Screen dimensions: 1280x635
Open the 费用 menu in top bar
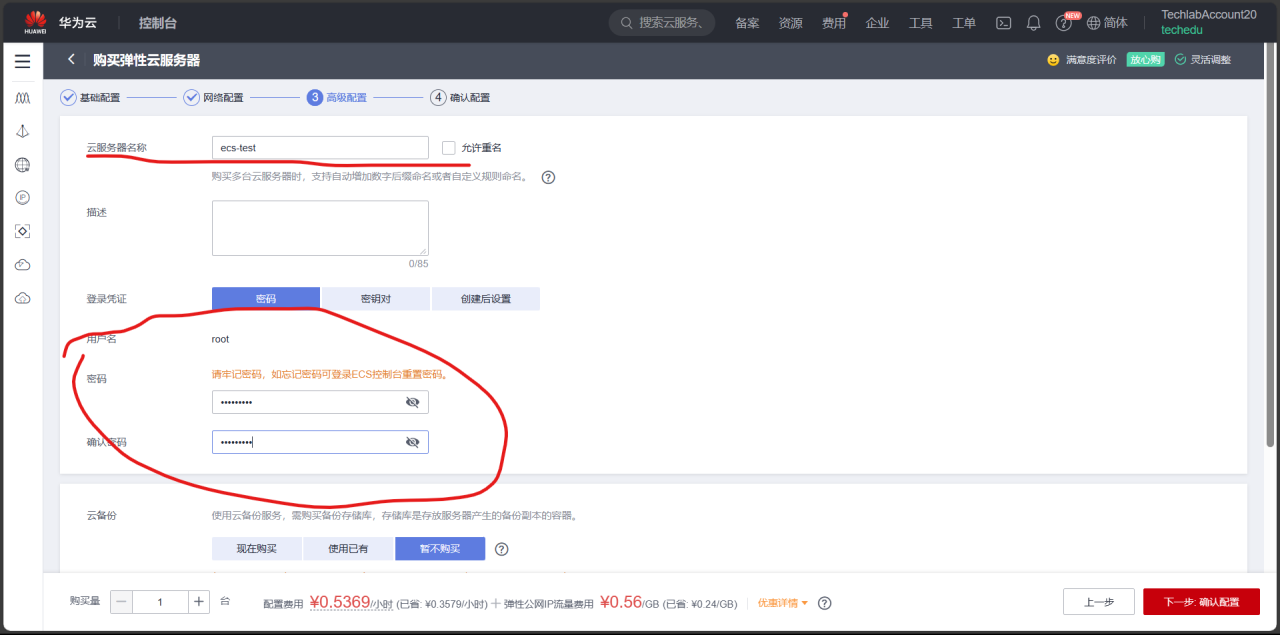[x=833, y=22]
